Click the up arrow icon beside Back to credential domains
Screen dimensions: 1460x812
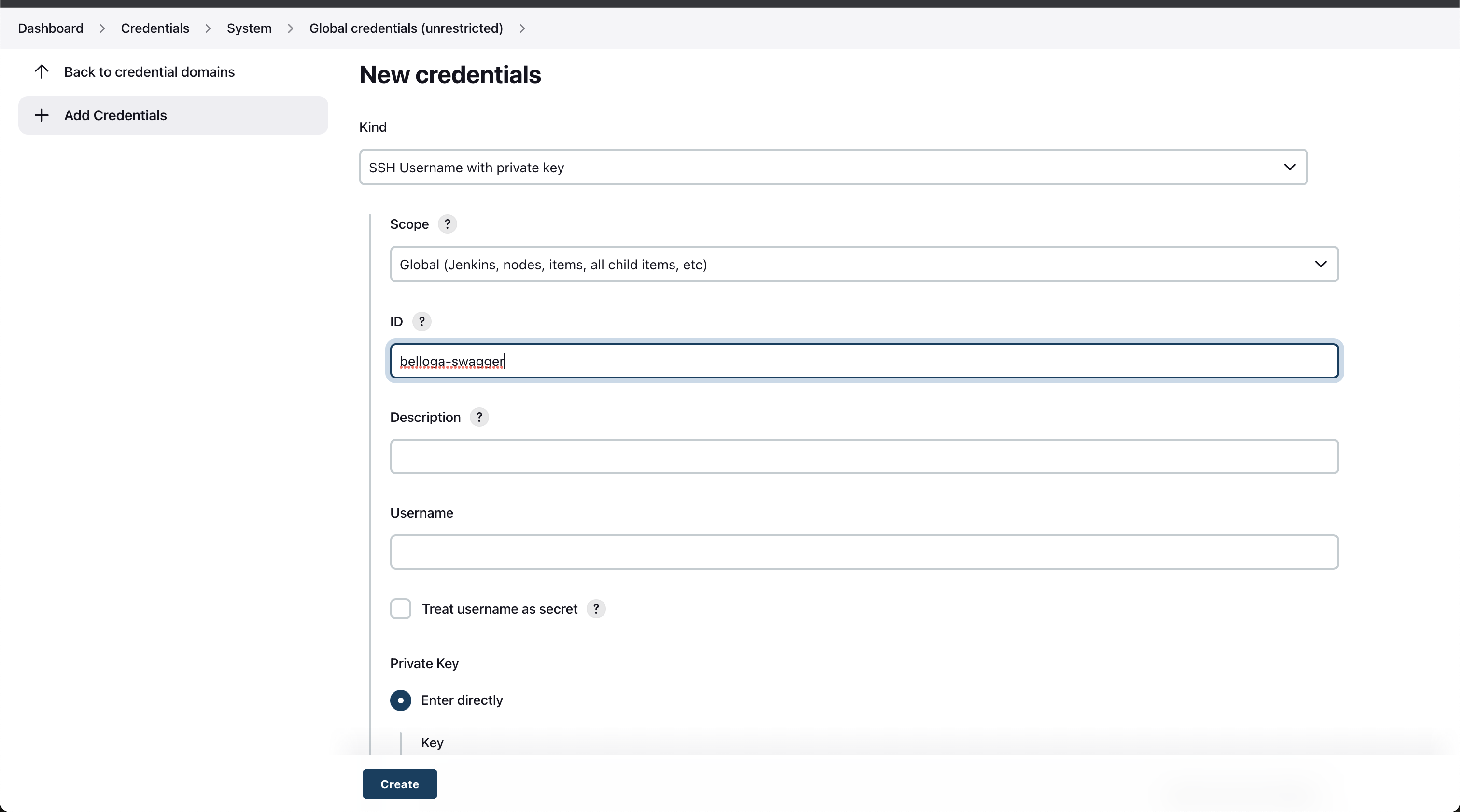(42, 72)
